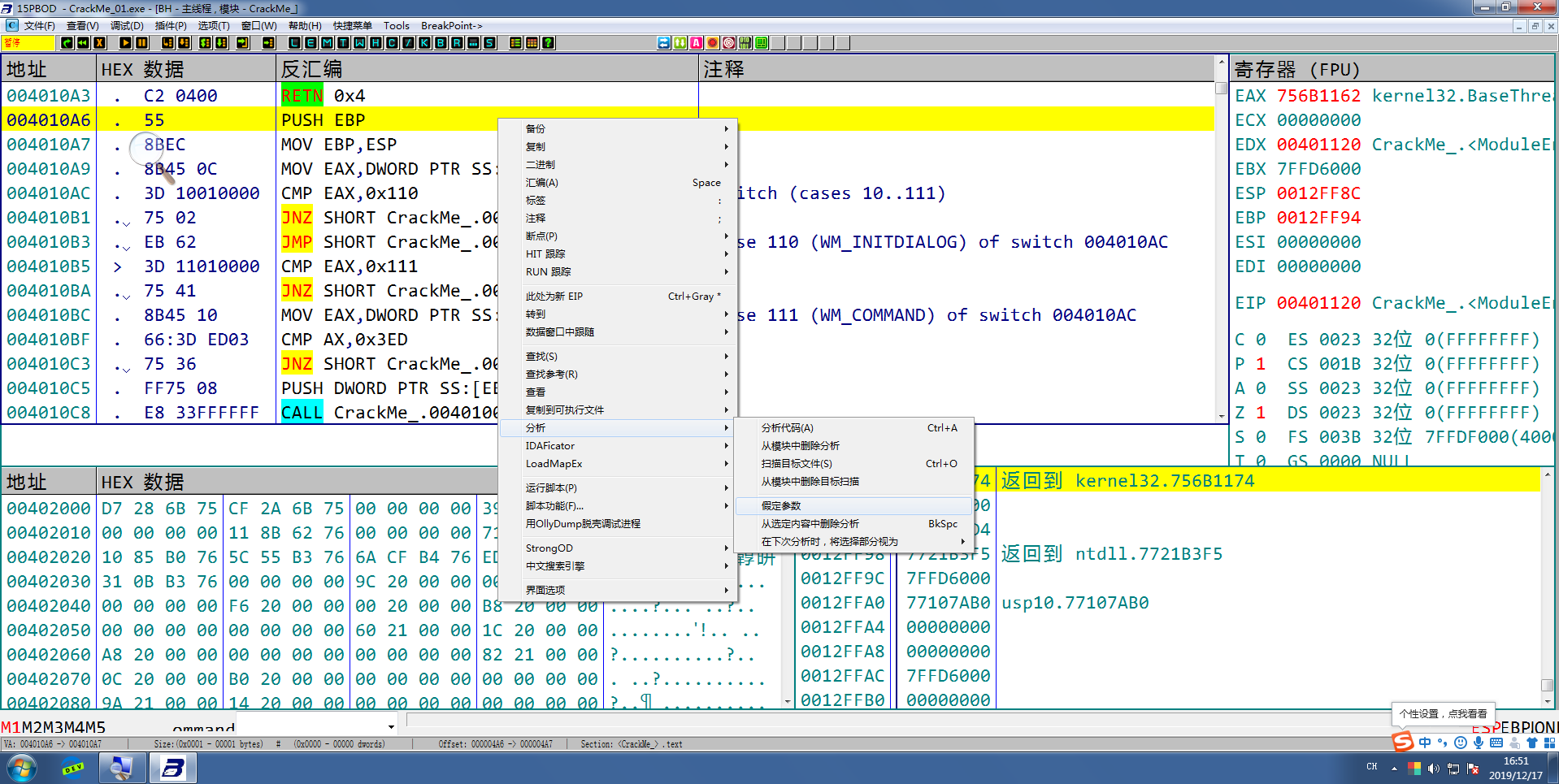
Task: Click the taskbar clock showing 16:51
Action: [1516, 768]
